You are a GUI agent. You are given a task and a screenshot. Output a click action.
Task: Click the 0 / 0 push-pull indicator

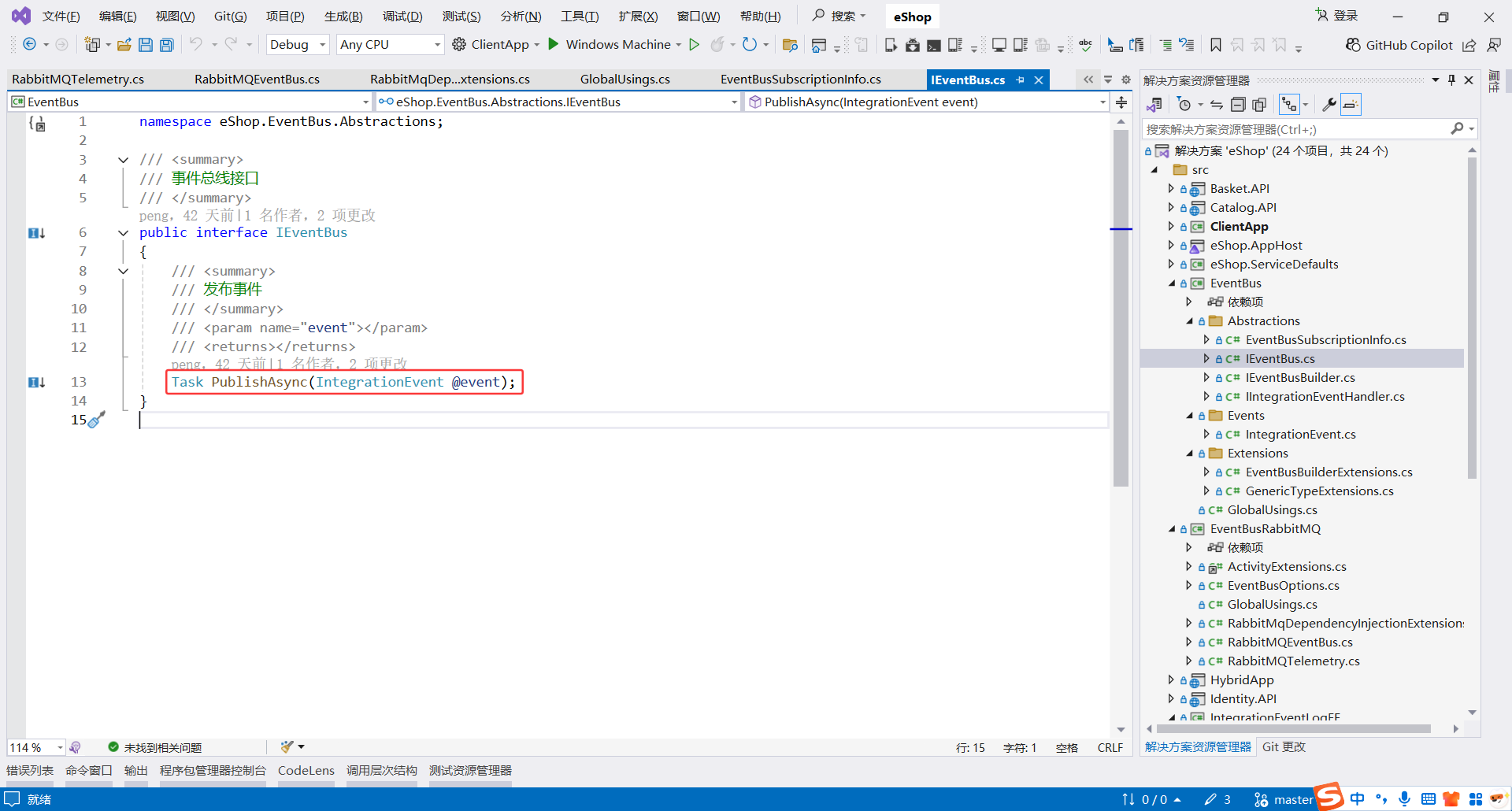point(1152,799)
